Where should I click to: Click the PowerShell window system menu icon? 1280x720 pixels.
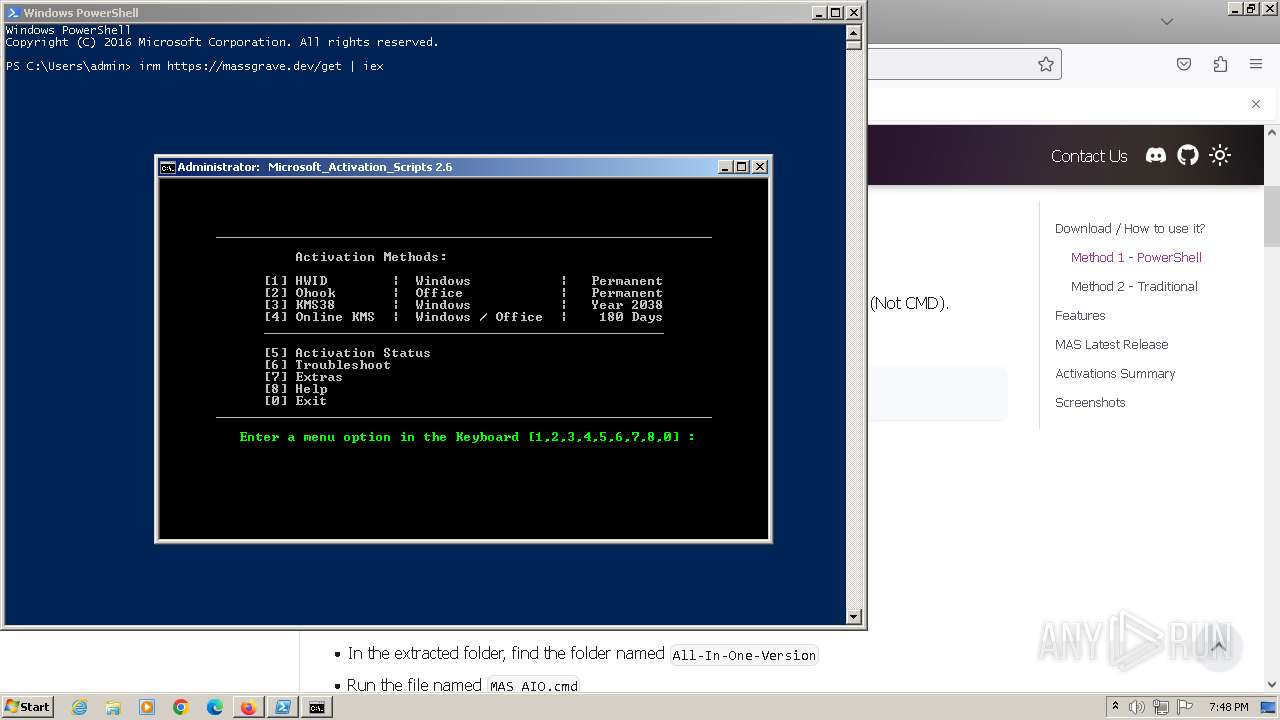(x=13, y=13)
